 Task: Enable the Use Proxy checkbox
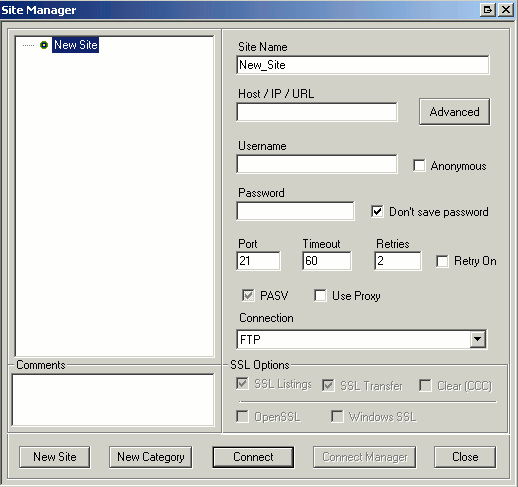[x=320, y=296]
